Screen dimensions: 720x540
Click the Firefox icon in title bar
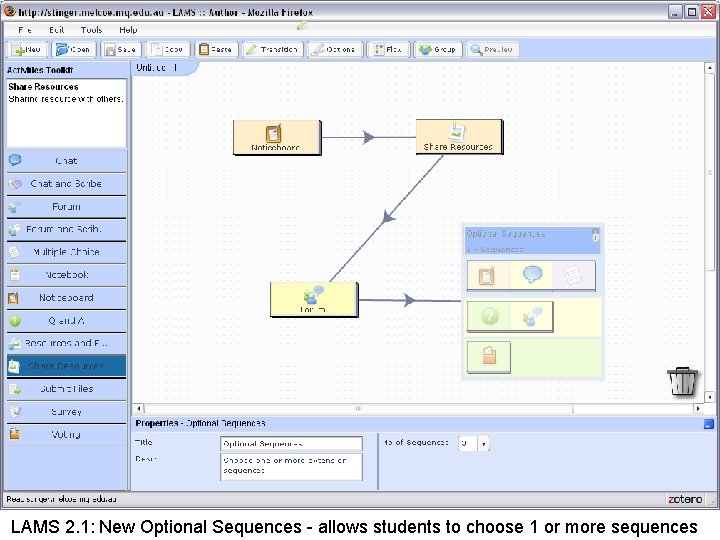10,11
